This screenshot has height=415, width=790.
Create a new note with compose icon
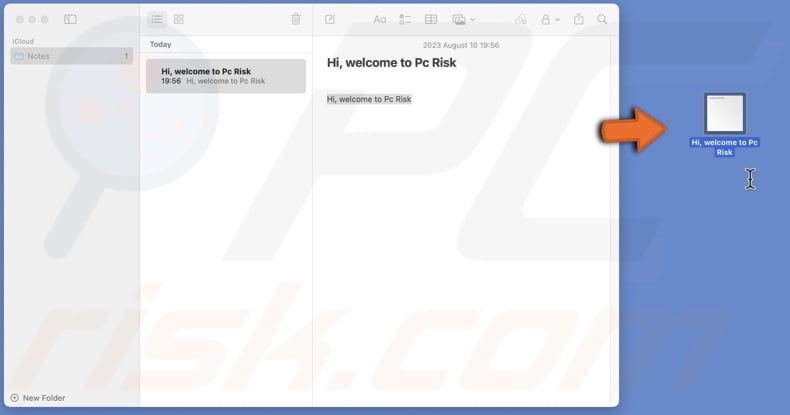coord(330,19)
